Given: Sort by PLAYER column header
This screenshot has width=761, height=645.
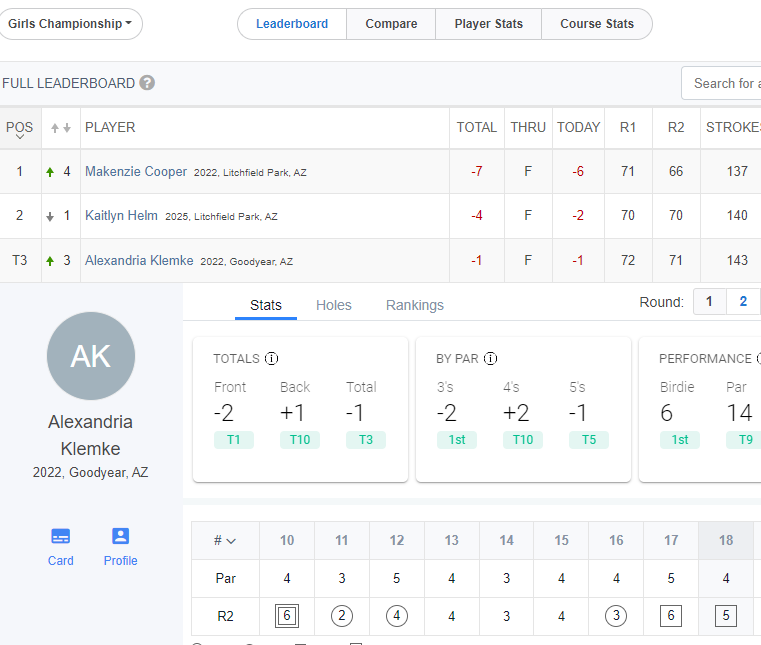Looking at the screenshot, I should (110, 127).
